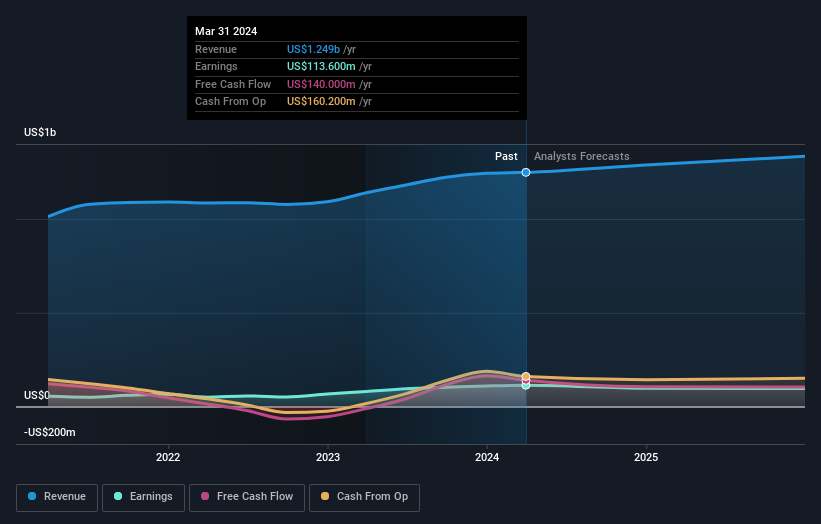Viewport: 821px width, 524px height.
Task: Click the Cash From Op tooltip label
Action: 230,102
